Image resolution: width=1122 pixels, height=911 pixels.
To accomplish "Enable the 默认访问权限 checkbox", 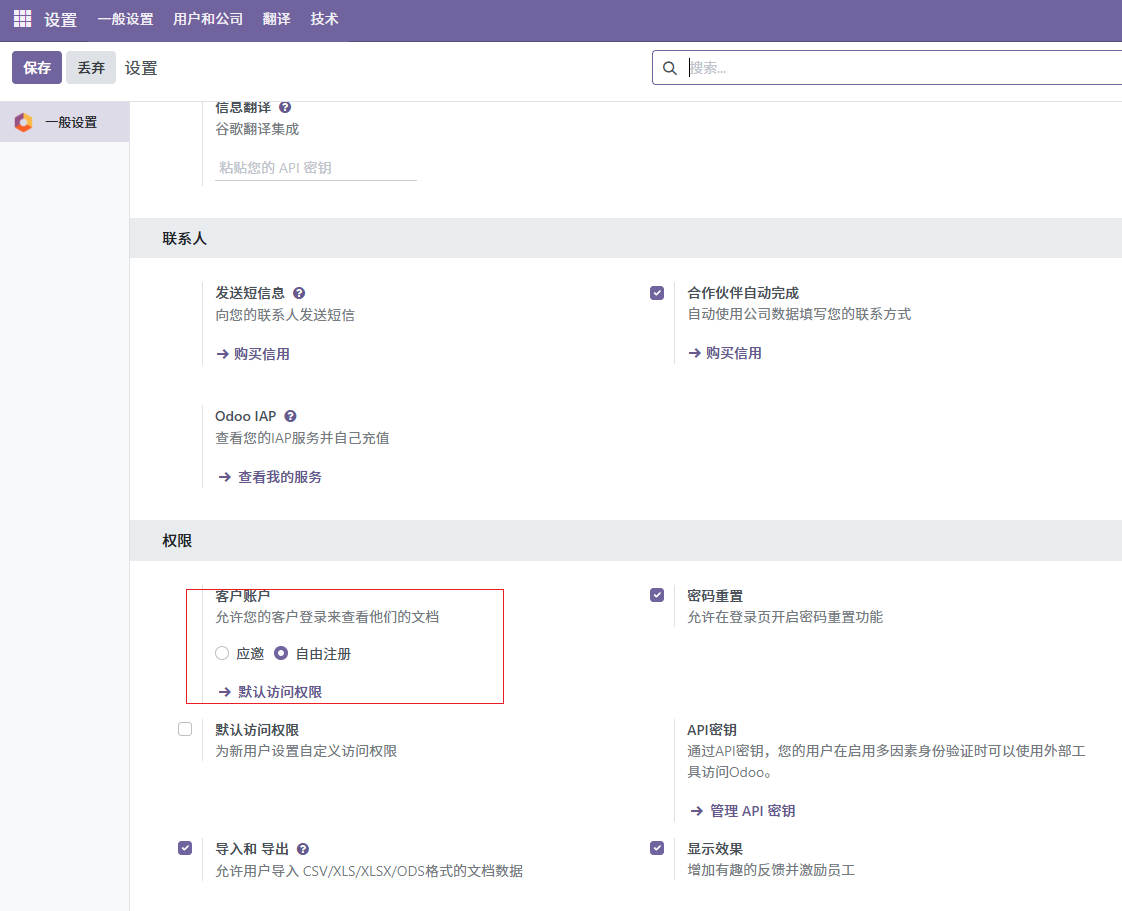I will click(x=185, y=729).
